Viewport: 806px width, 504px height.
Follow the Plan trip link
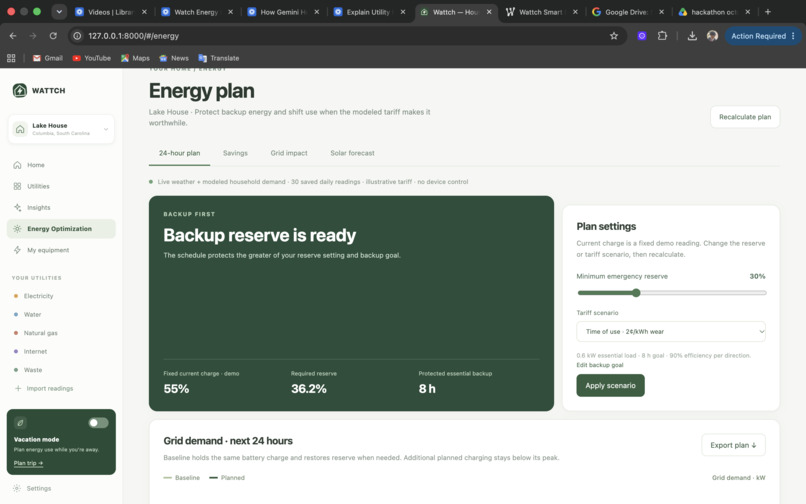coord(28,463)
